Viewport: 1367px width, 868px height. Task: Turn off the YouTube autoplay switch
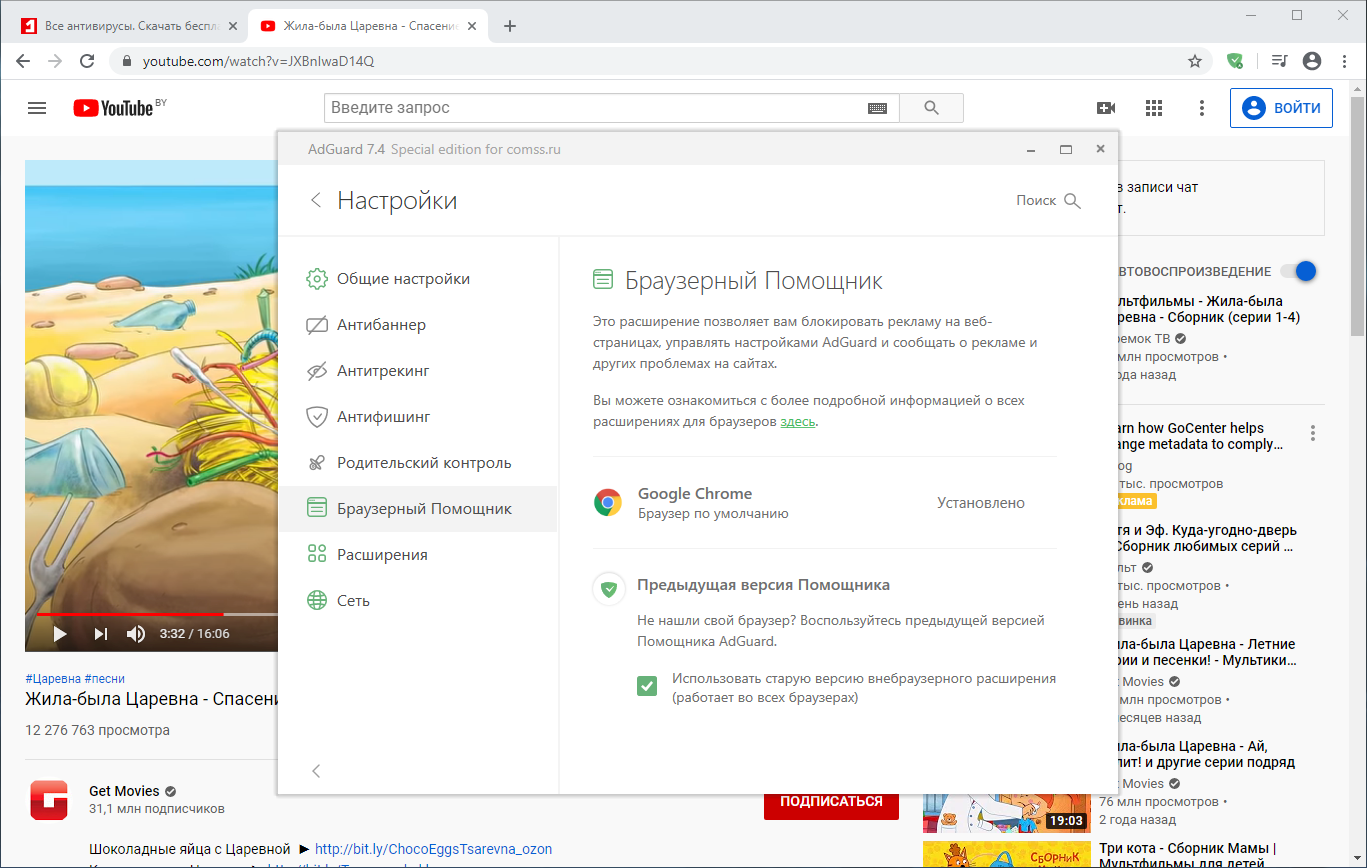click(1298, 271)
